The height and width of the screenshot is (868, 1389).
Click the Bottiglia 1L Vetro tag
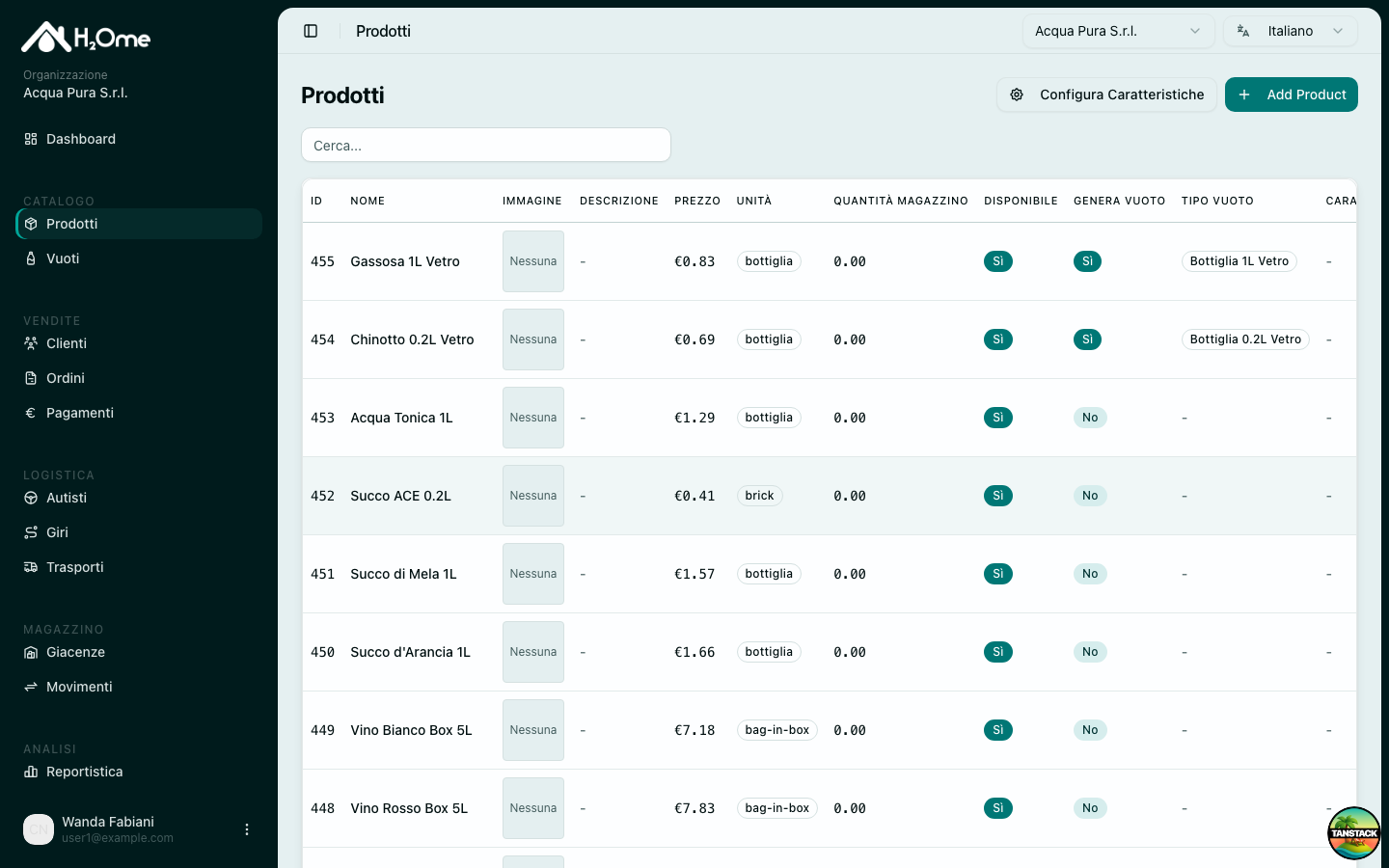click(x=1239, y=261)
